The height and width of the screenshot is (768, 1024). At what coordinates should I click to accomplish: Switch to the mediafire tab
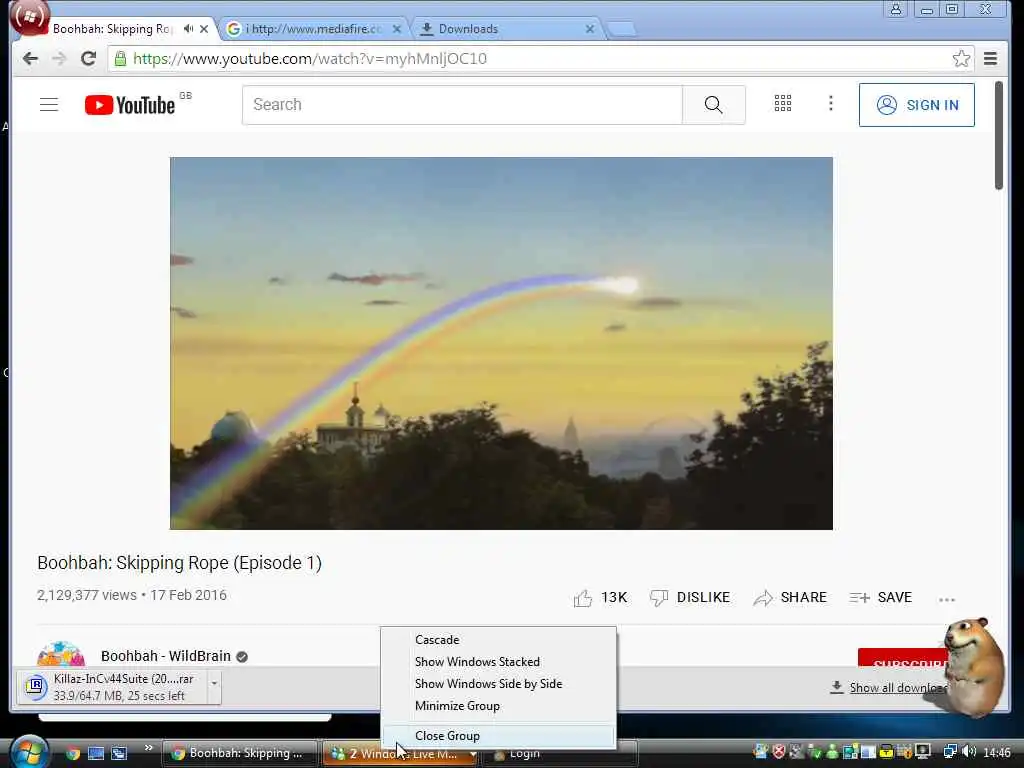tap(312, 29)
